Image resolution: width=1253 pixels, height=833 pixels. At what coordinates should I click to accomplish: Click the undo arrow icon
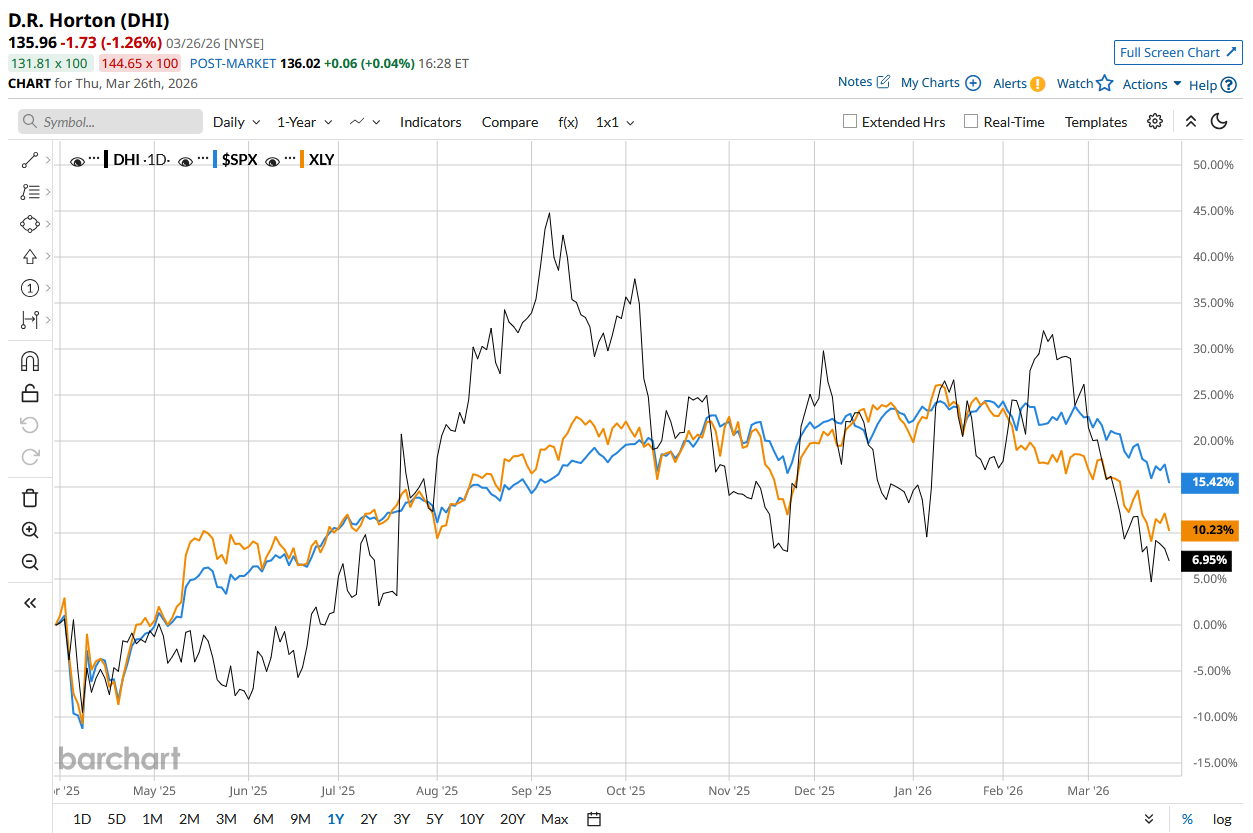tap(30, 425)
